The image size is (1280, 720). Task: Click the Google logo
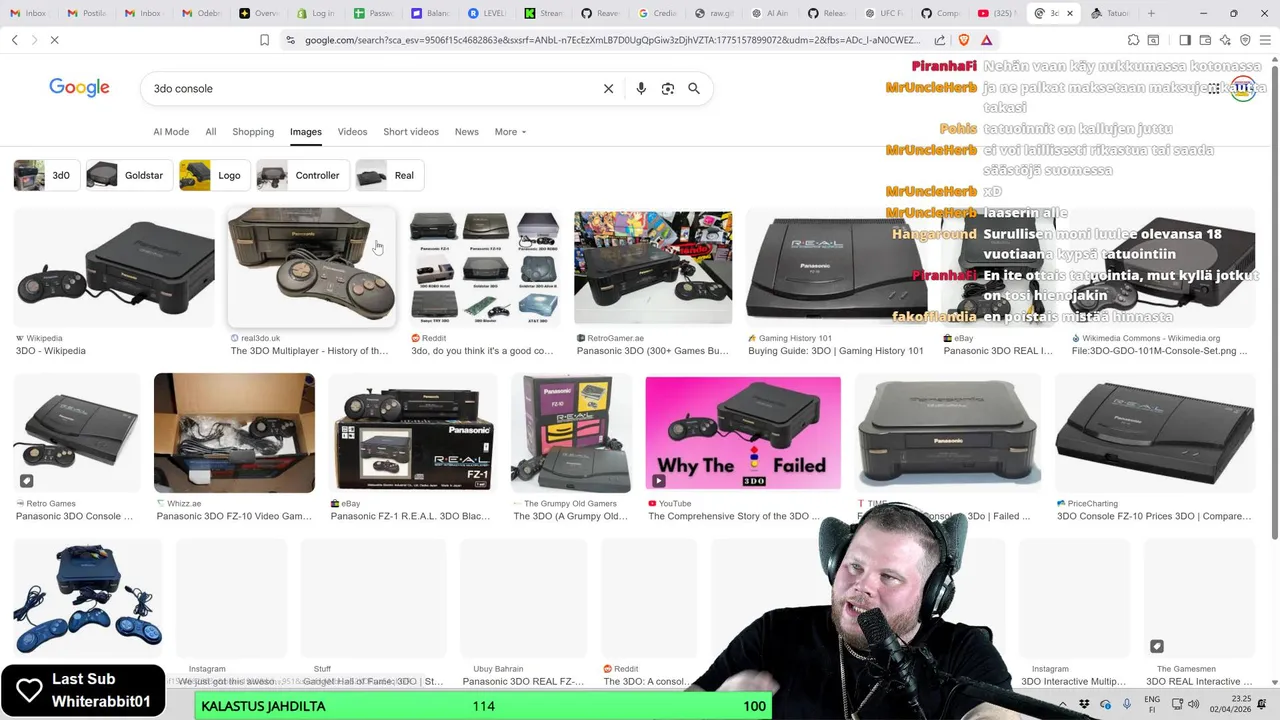[79, 88]
